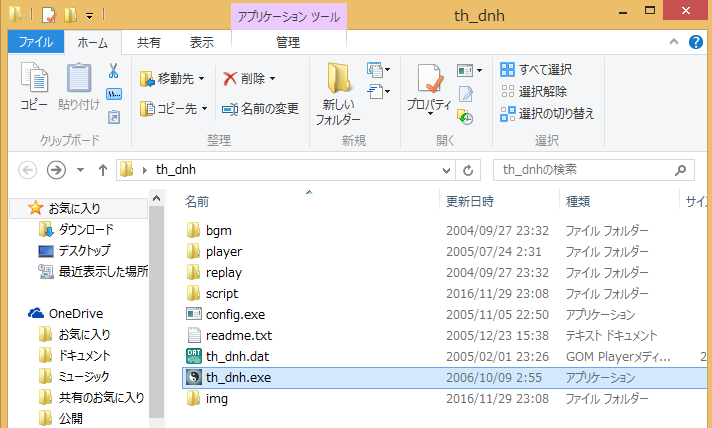Open the File (ファイル) tab
This screenshot has height=428, width=712.
36,42
